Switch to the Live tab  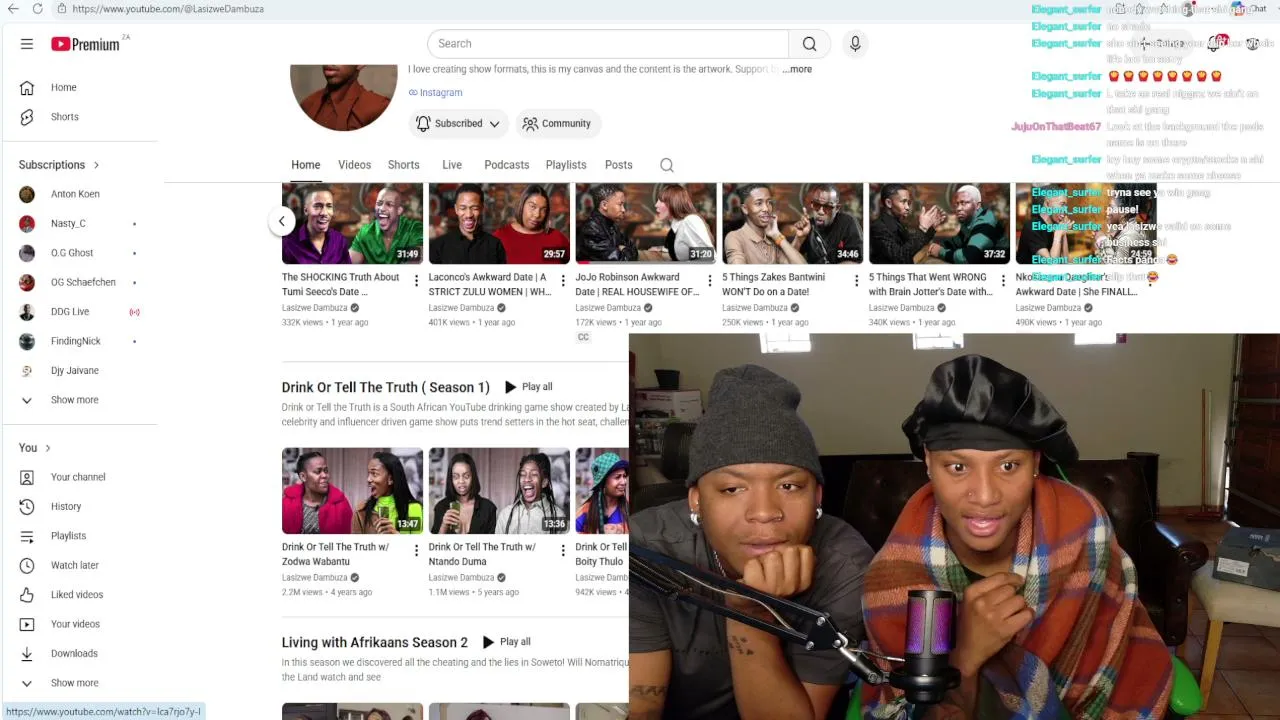coord(452,165)
